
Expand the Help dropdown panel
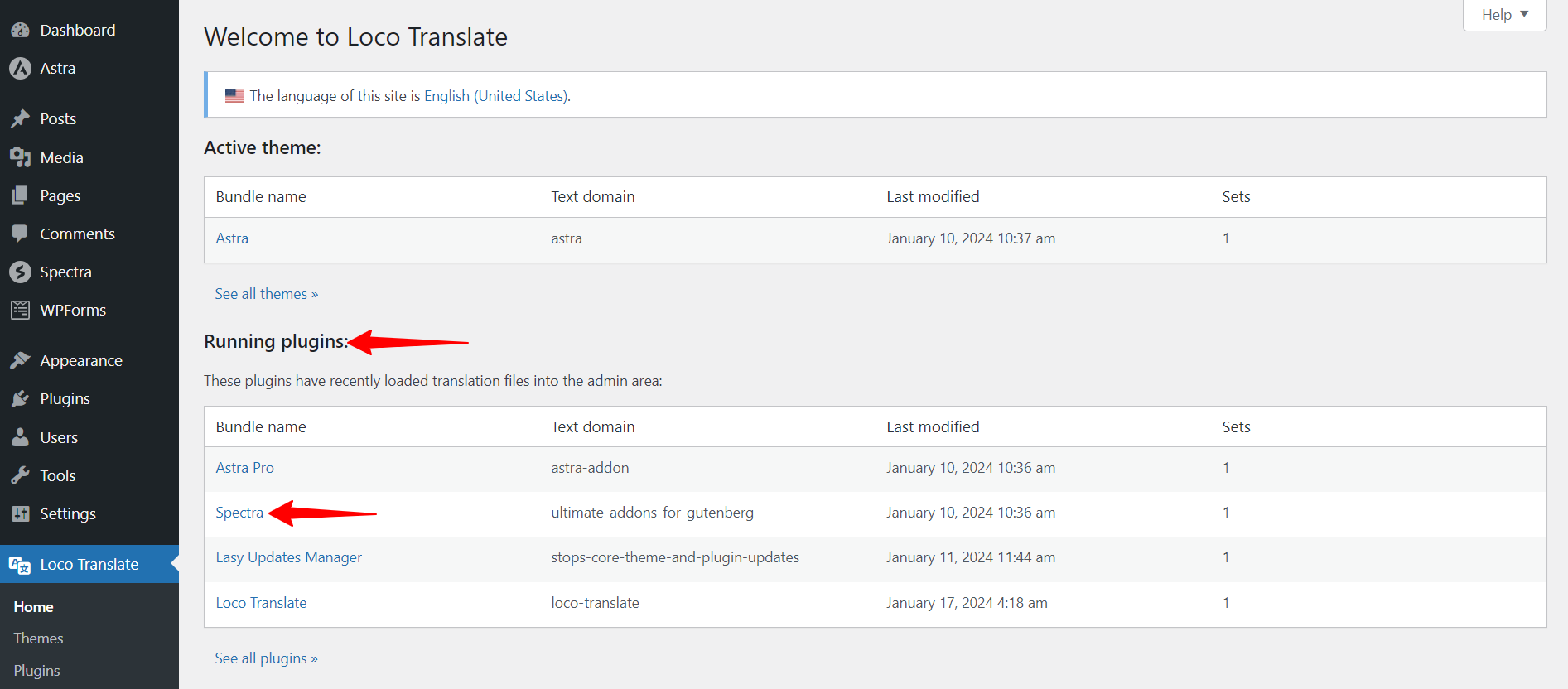point(1504,15)
